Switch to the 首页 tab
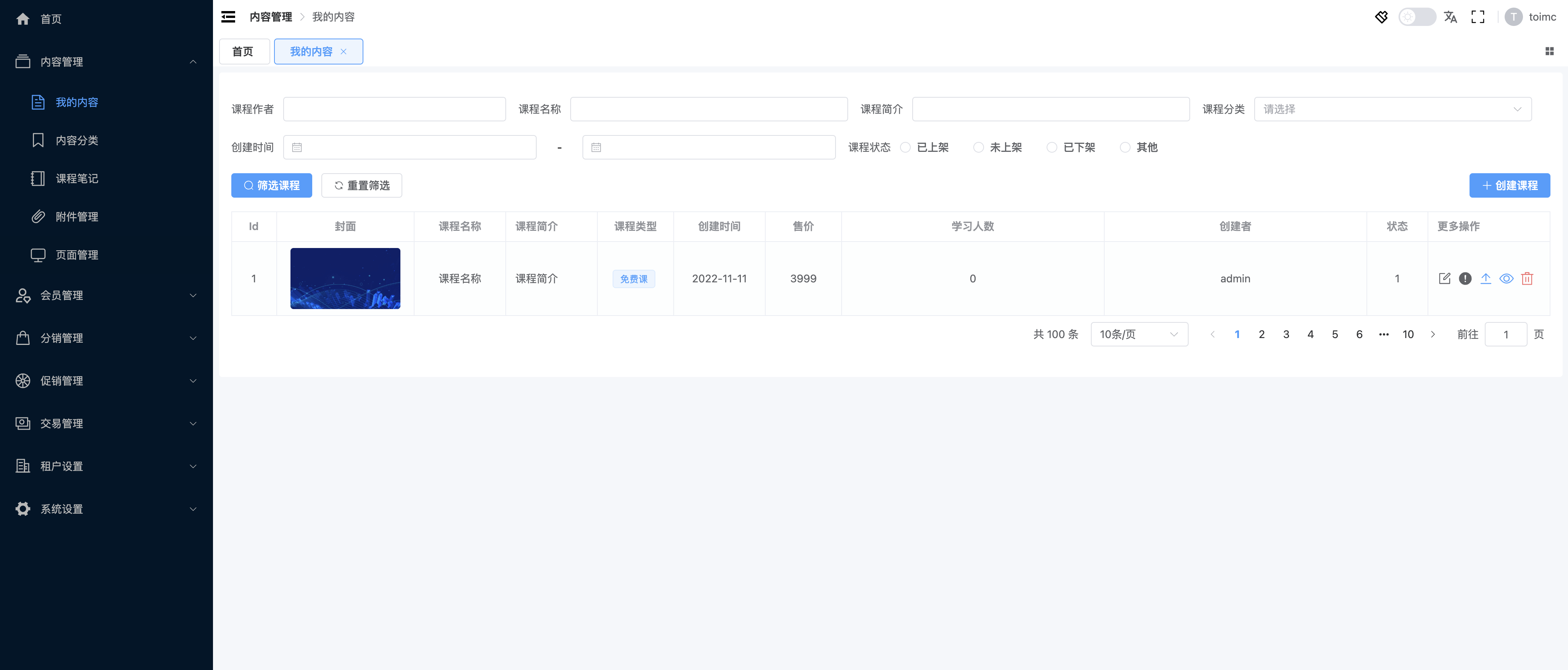 coord(243,52)
